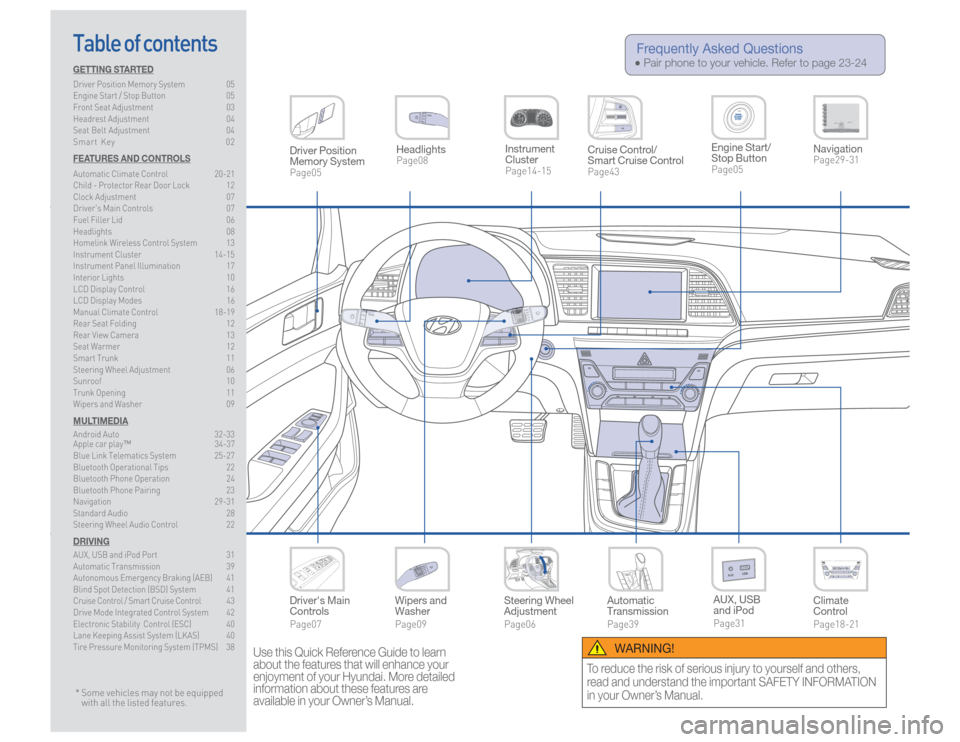Open the DRIVING section heading
This screenshot has width=960, height=742.
click(x=91, y=541)
